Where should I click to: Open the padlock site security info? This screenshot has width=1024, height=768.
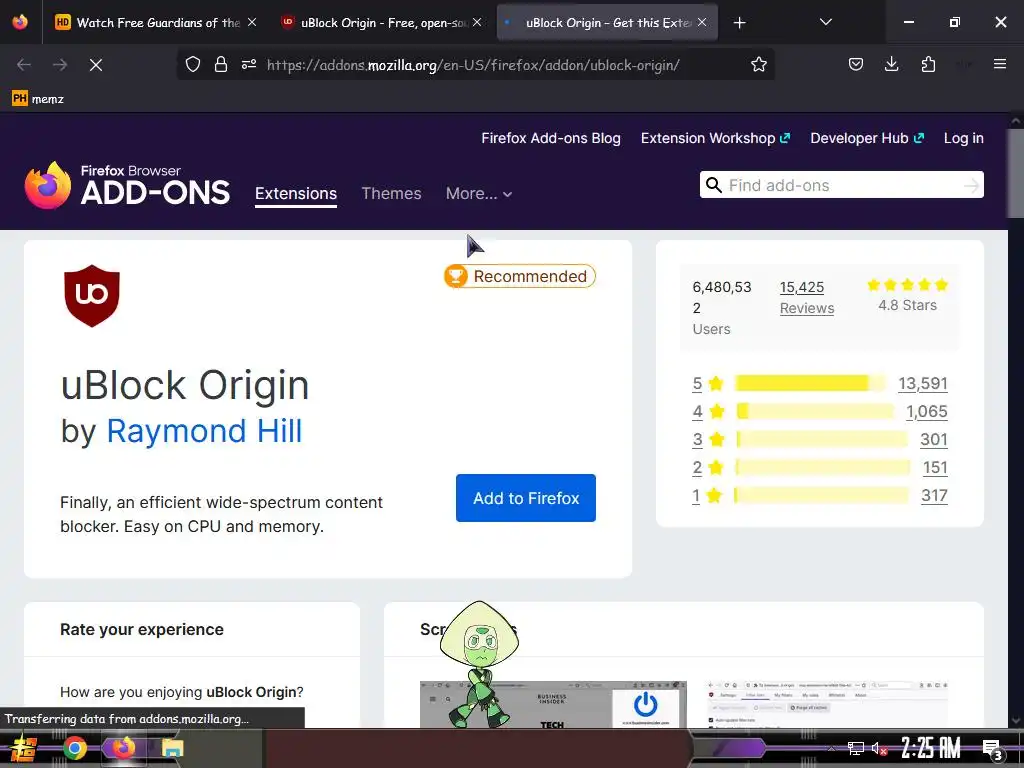(x=221, y=65)
